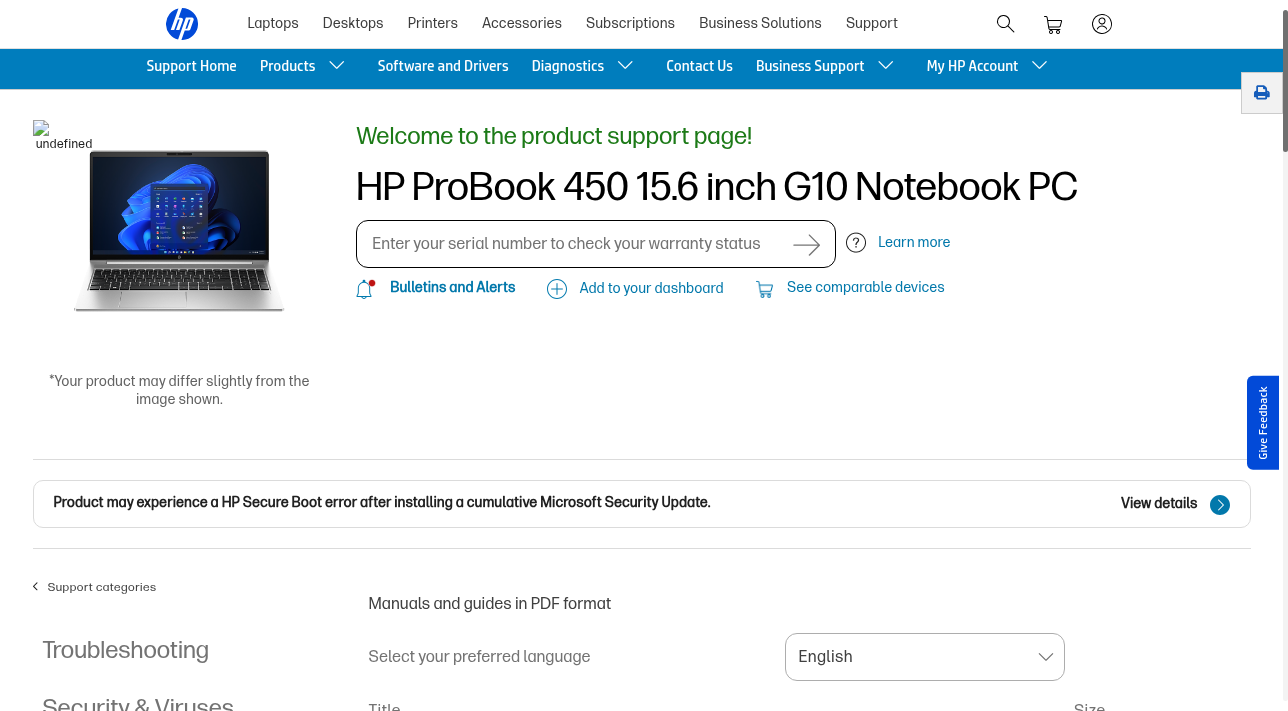Open the Subscriptions menu

pos(630,23)
